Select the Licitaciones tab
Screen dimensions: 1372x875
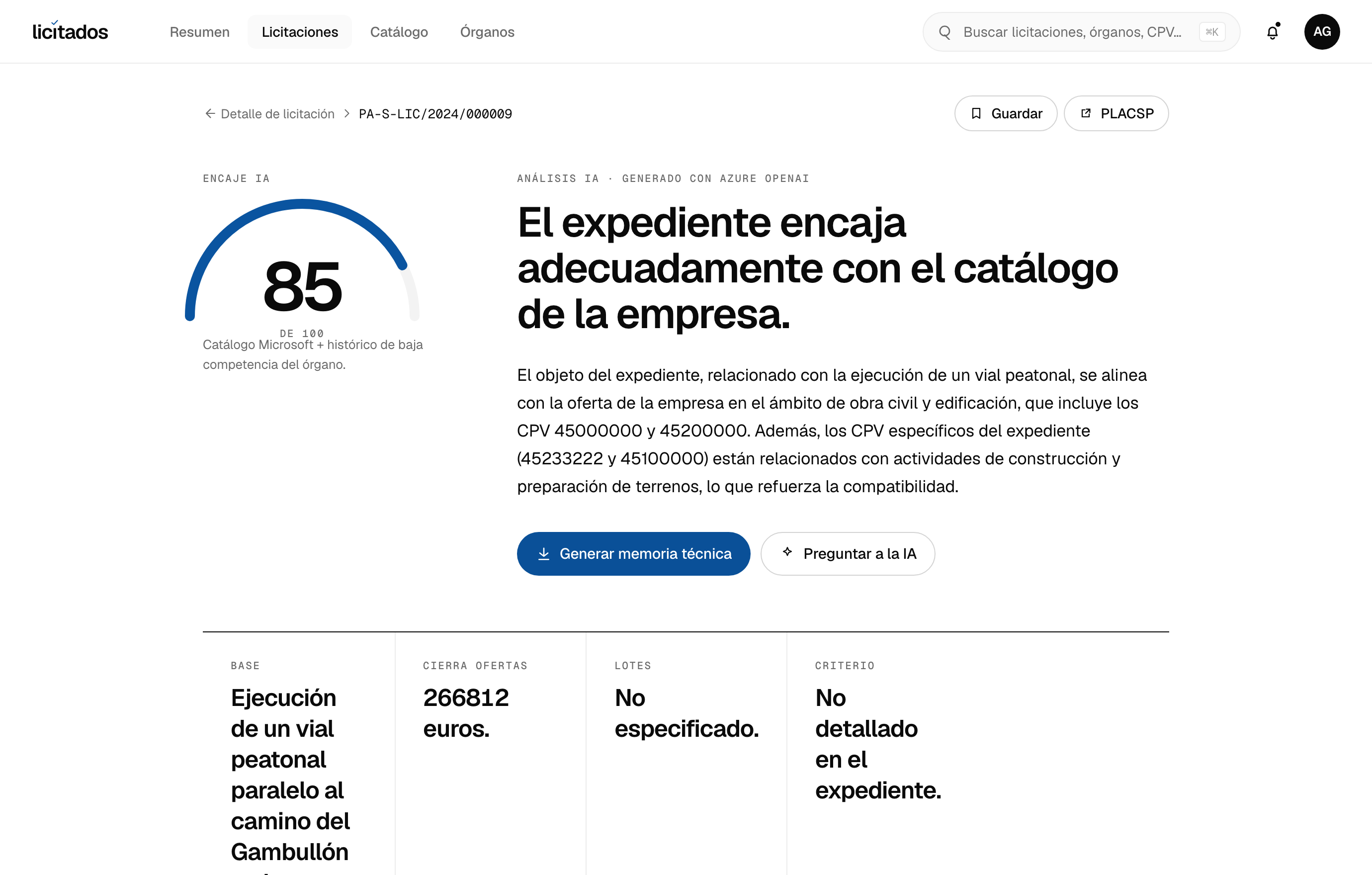click(300, 32)
